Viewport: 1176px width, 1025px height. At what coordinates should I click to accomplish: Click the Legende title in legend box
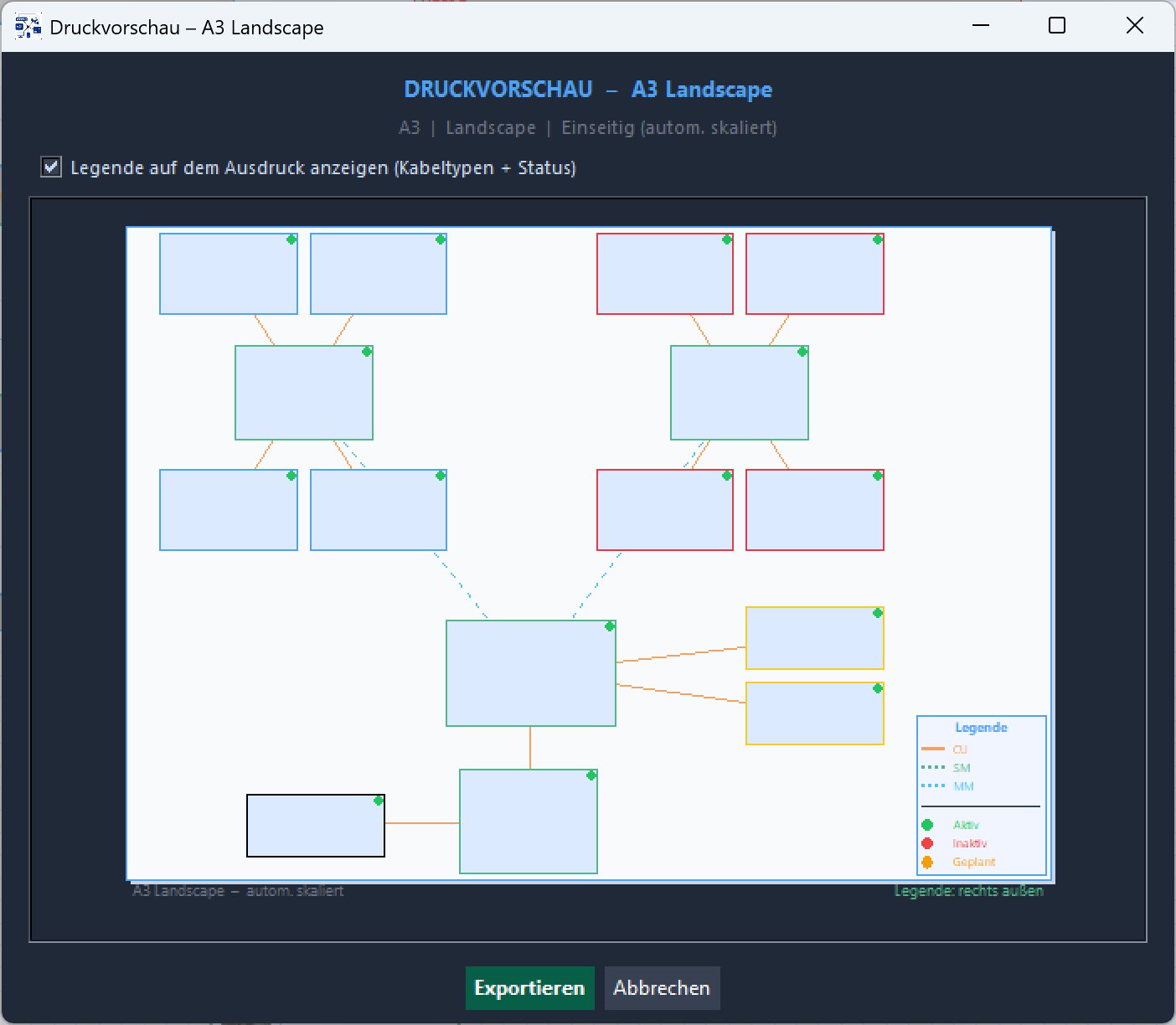[x=981, y=727]
